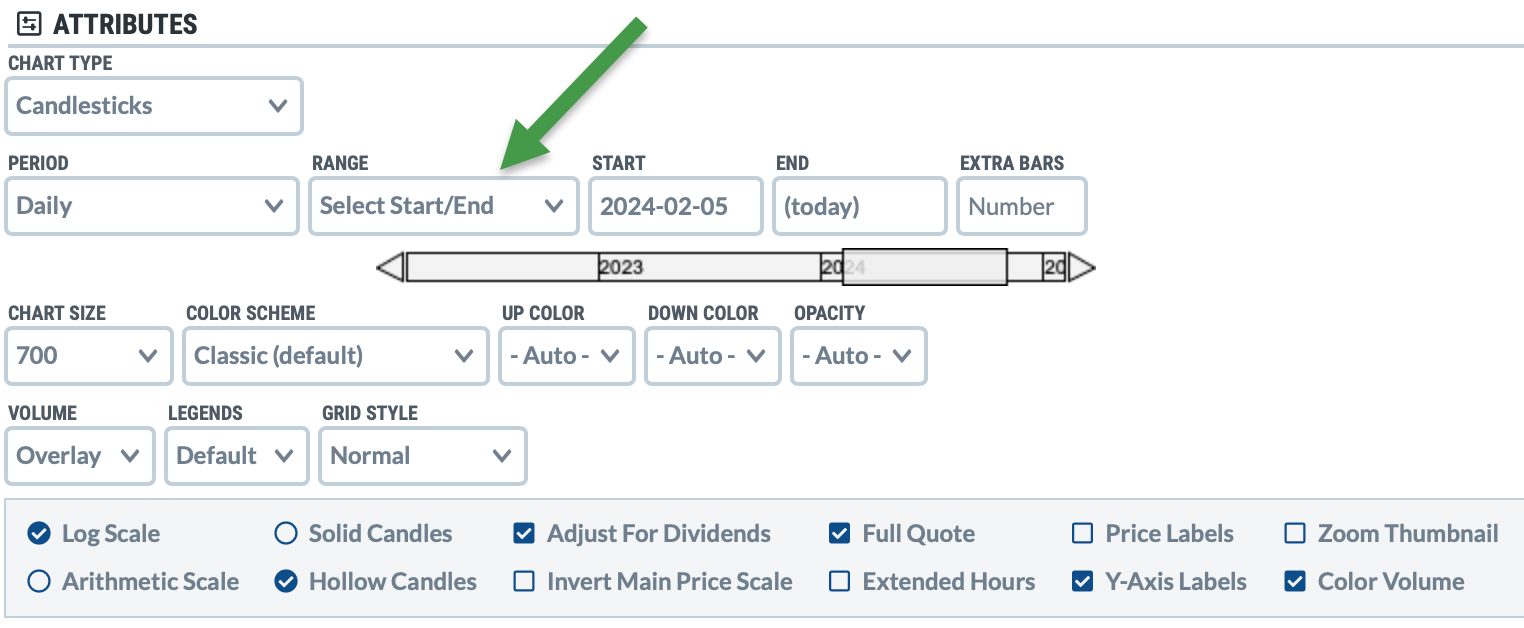Select the Arithmetic Scale radio button
This screenshot has width=1524, height=628.
[x=39, y=582]
